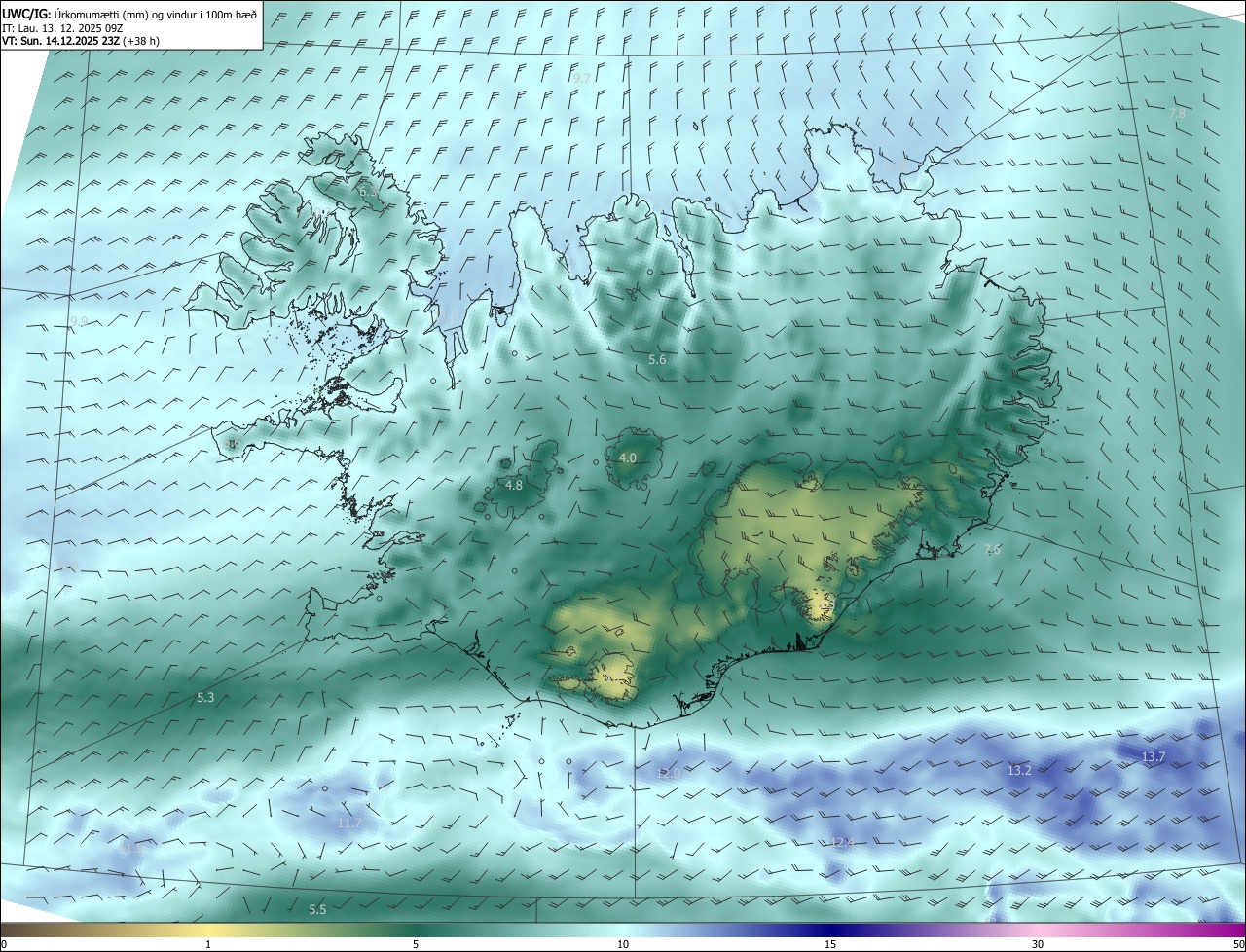1246x952 pixels.
Task: Click the 12.4 value near the bottom right
Action: click(x=841, y=842)
